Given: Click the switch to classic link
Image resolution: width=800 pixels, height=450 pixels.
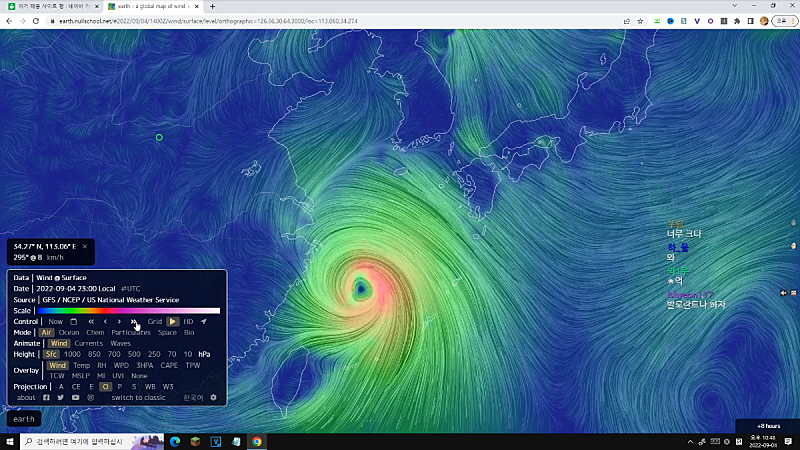Looking at the screenshot, I should click(x=138, y=397).
